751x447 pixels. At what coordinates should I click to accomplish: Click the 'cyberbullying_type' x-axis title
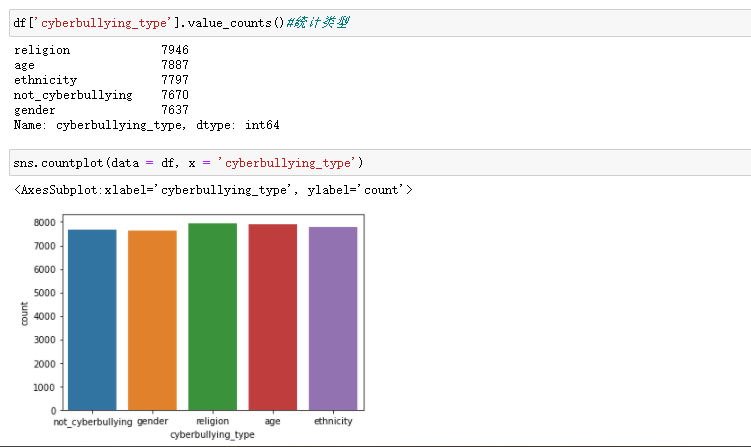(212, 435)
